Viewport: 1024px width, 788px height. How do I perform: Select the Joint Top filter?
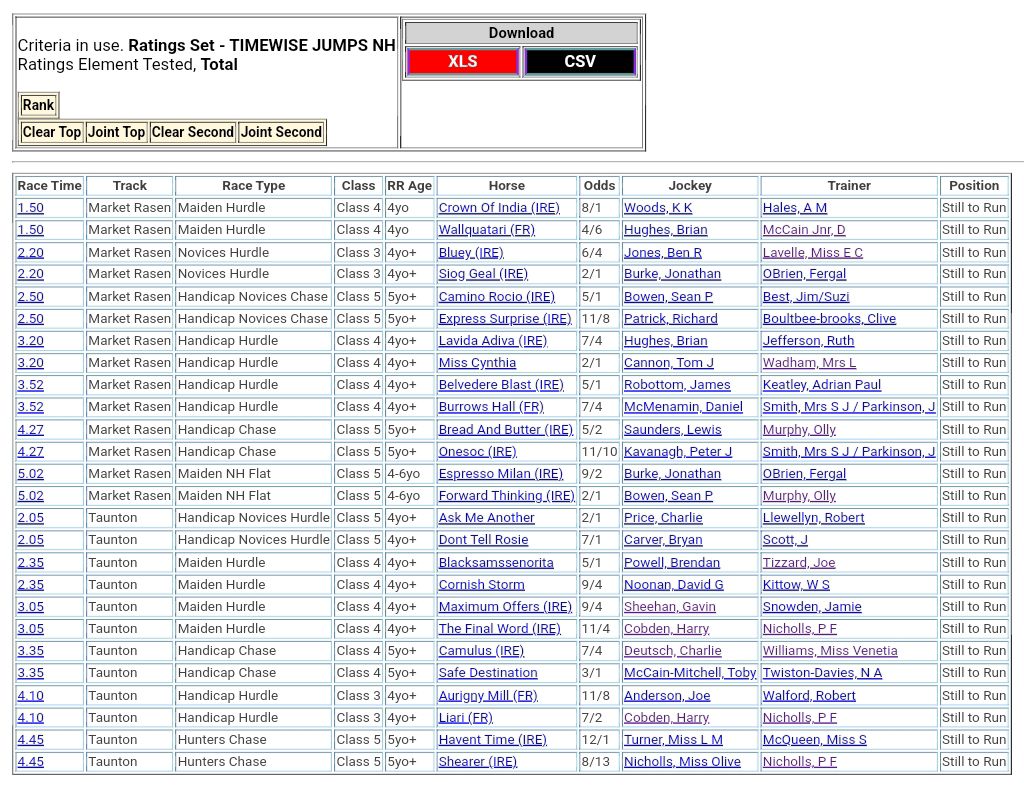coord(116,132)
